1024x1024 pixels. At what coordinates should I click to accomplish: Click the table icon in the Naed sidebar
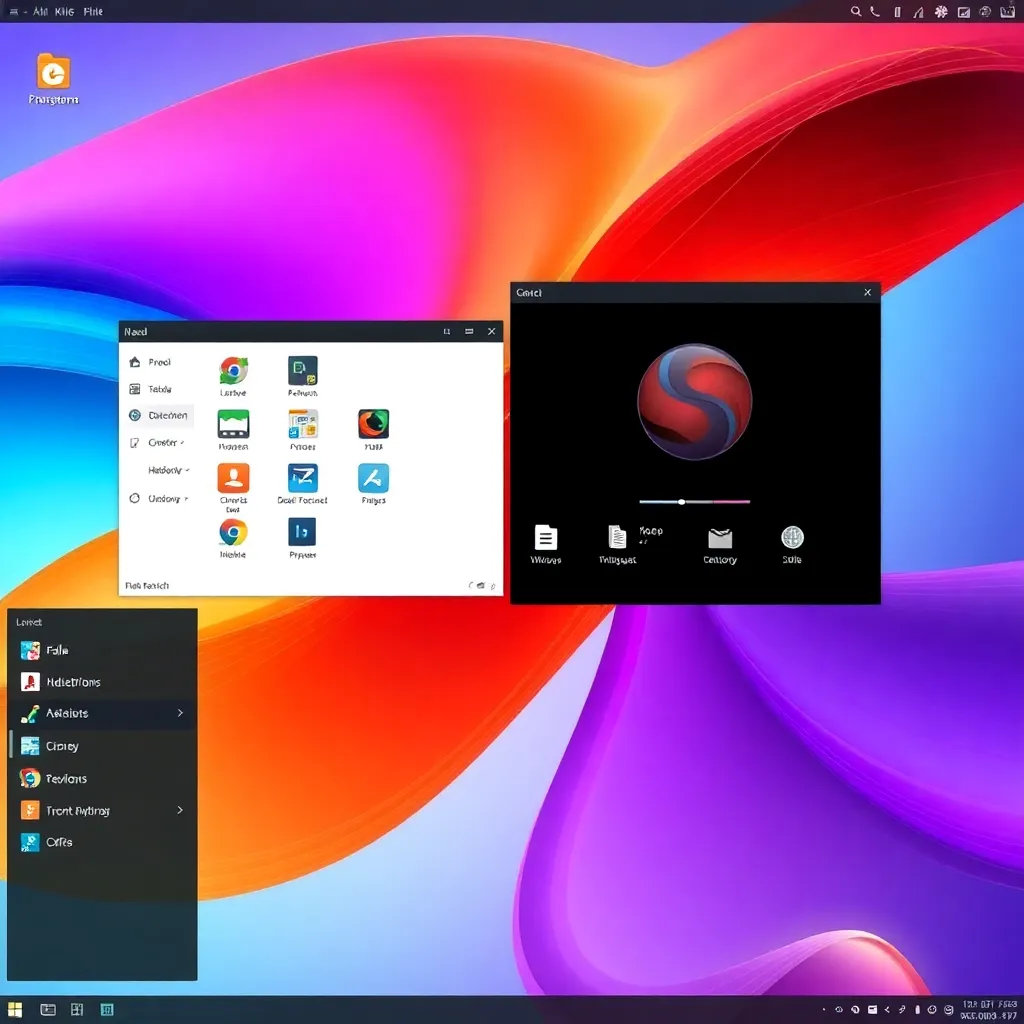[x=135, y=389]
